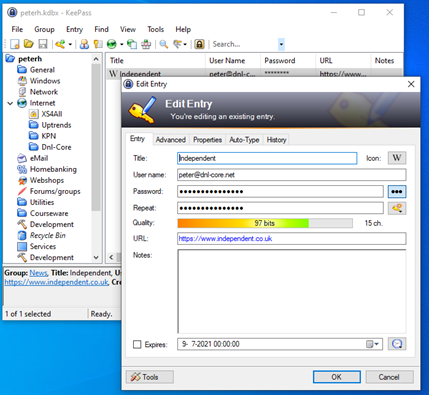
Task: Open the Add Entry dropdown arrow
Action: pos(70,44)
